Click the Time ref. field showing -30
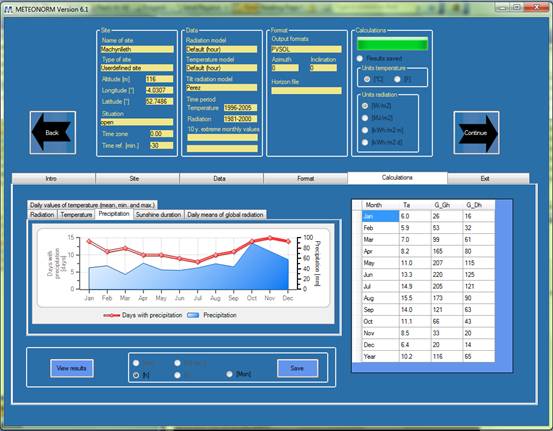This screenshot has width=553, height=431. click(162, 145)
